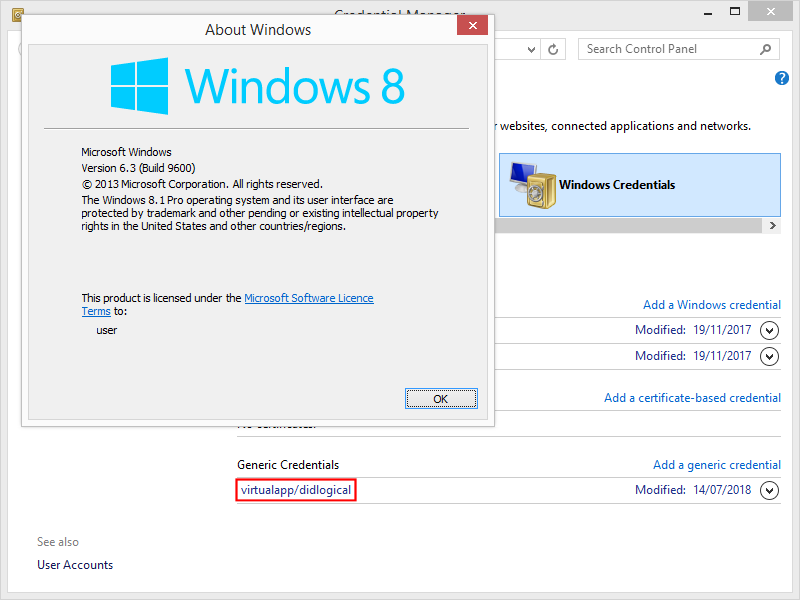The width and height of the screenshot is (800, 600).
Task: Expand the first Windows credential entry
Action: pos(769,330)
